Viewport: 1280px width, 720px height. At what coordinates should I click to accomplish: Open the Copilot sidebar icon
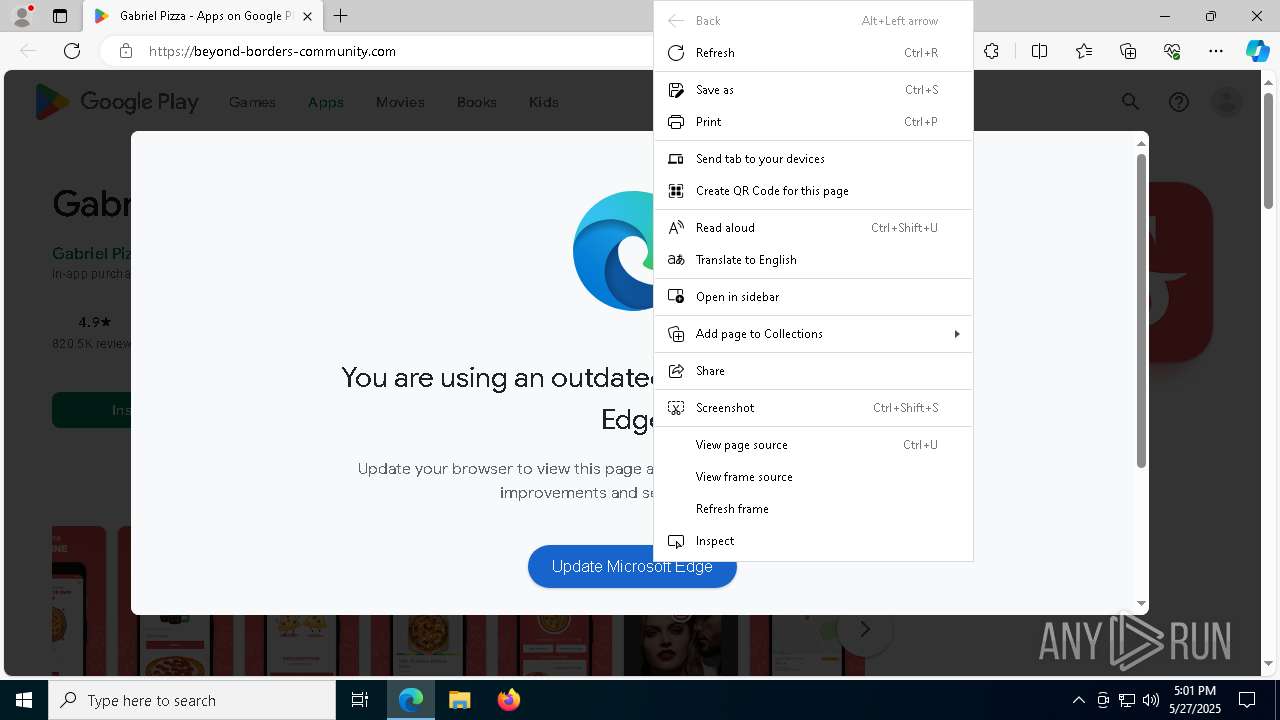[x=1257, y=51]
